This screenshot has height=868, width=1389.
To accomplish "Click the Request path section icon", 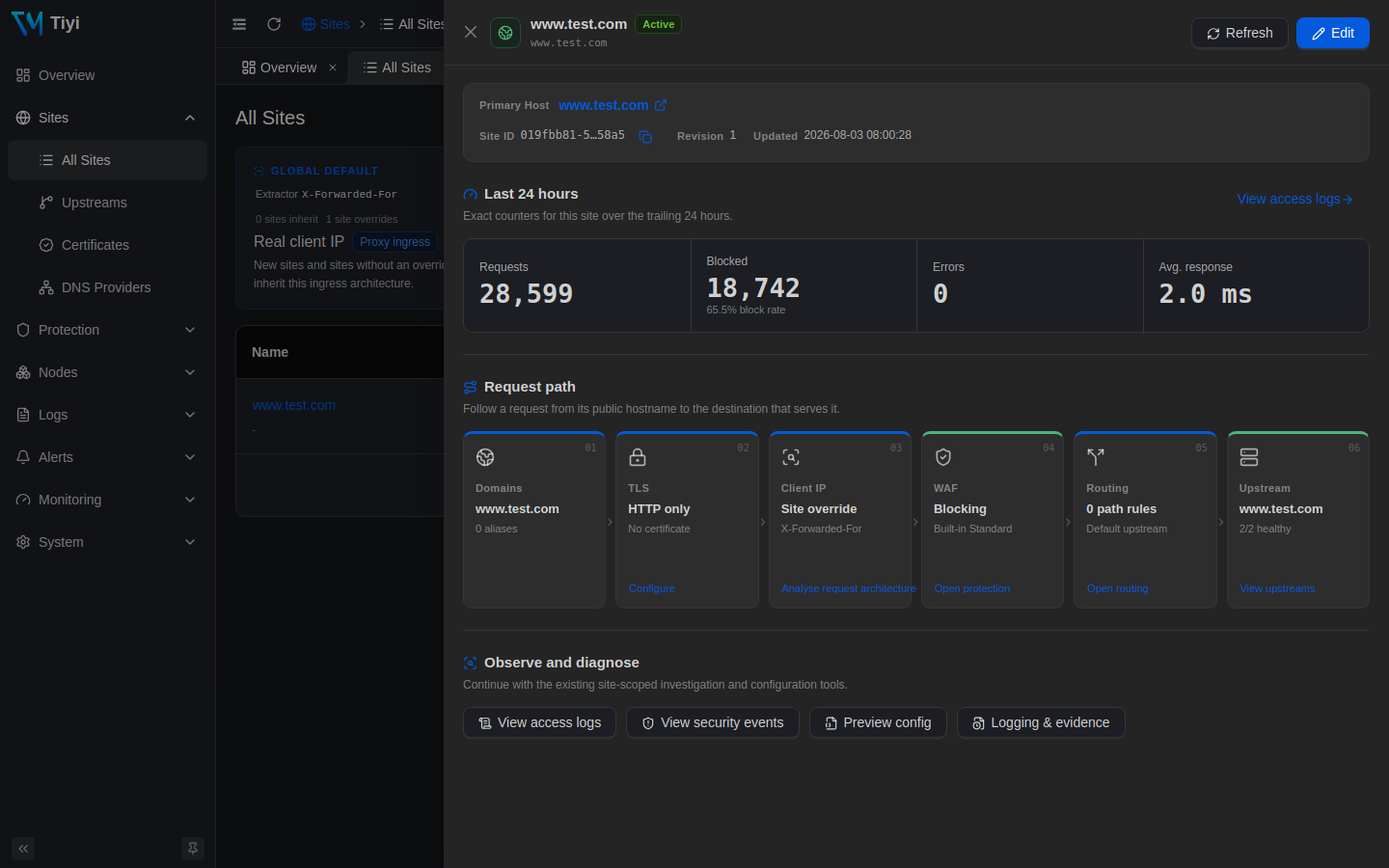I will point(471,388).
